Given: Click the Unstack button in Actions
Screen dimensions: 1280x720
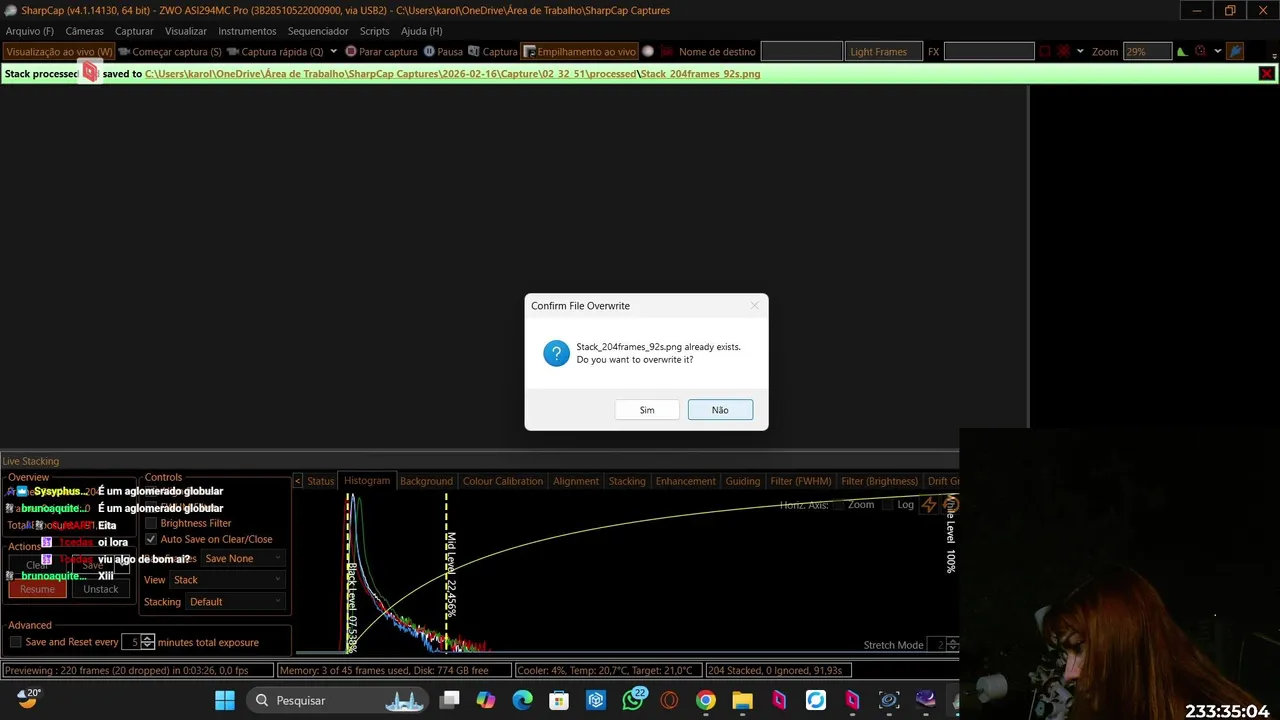Looking at the screenshot, I should point(101,589).
